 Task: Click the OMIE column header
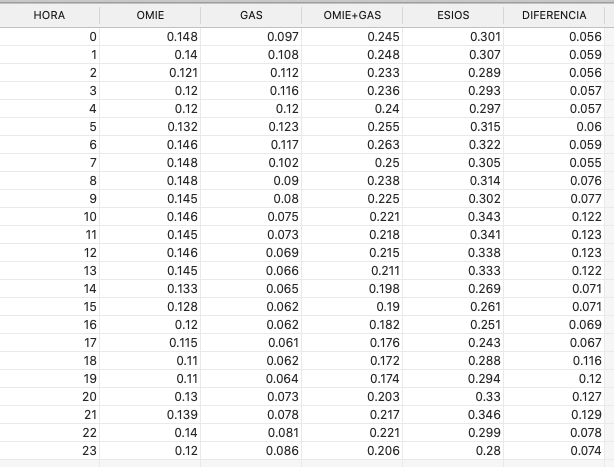click(x=150, y=15)
